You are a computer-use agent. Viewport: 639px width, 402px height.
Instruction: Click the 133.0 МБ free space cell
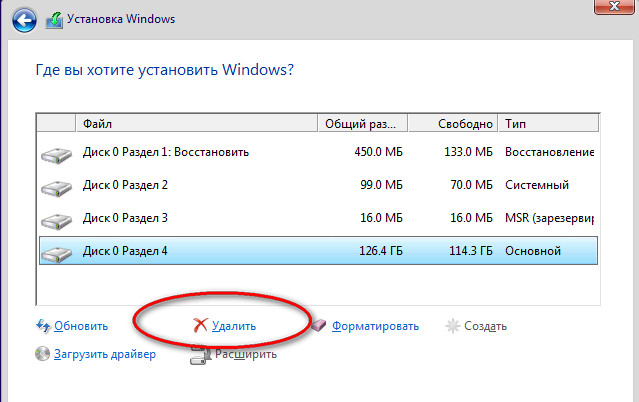[468, 152]
